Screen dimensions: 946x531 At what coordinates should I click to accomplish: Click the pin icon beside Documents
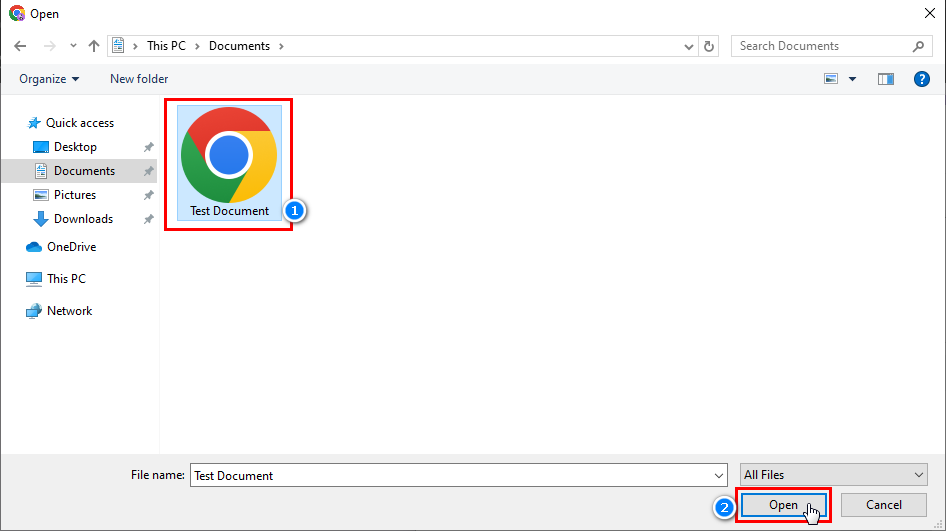[148, 171]
